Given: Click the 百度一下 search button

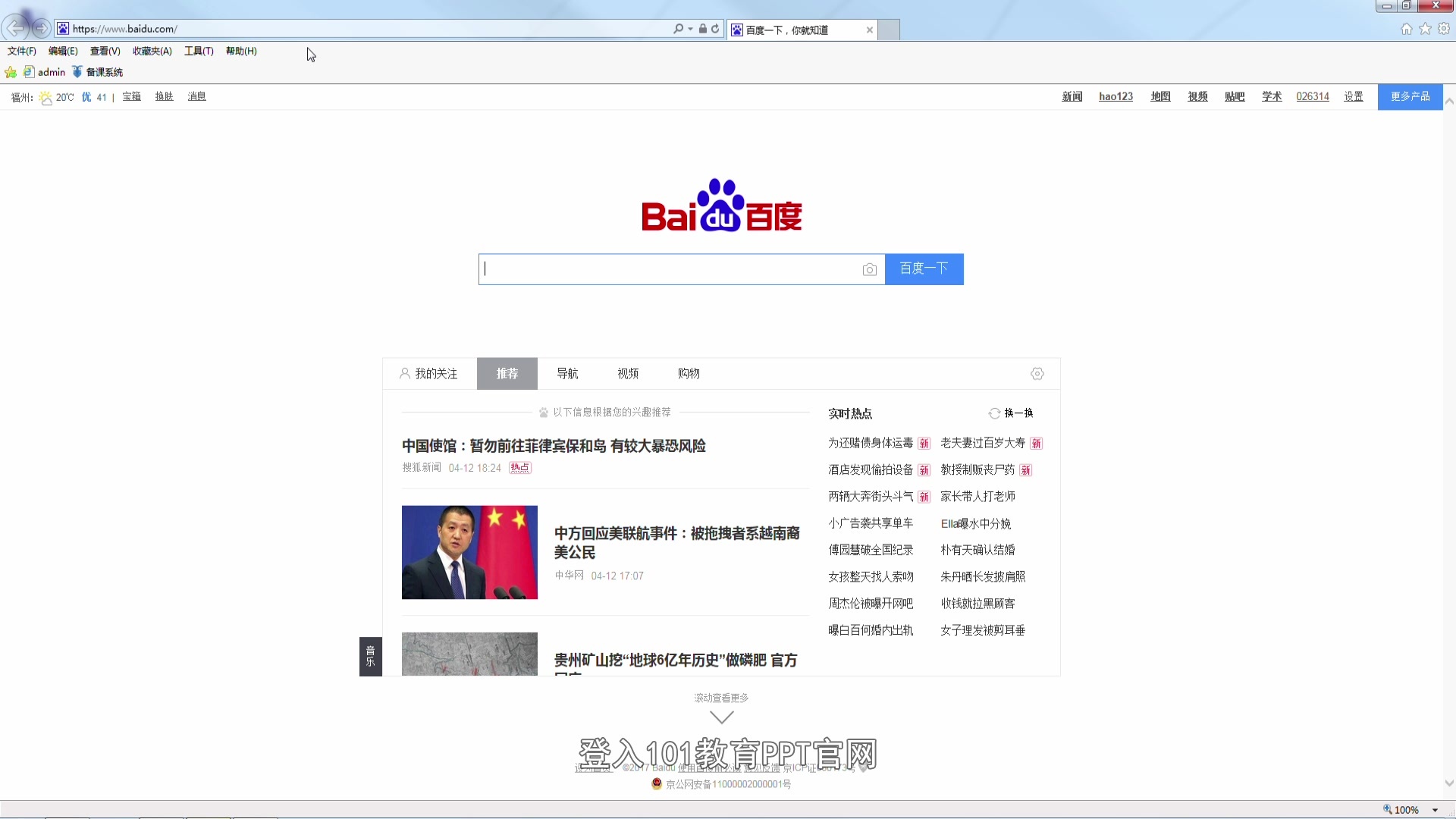Looking at the screenshot, I should click(924, 269).
